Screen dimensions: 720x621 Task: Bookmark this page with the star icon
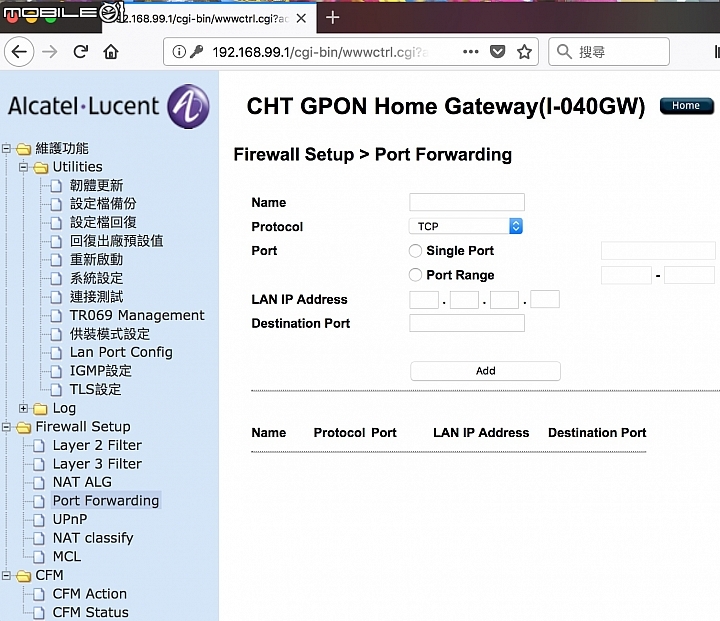(x=524, y=51)
